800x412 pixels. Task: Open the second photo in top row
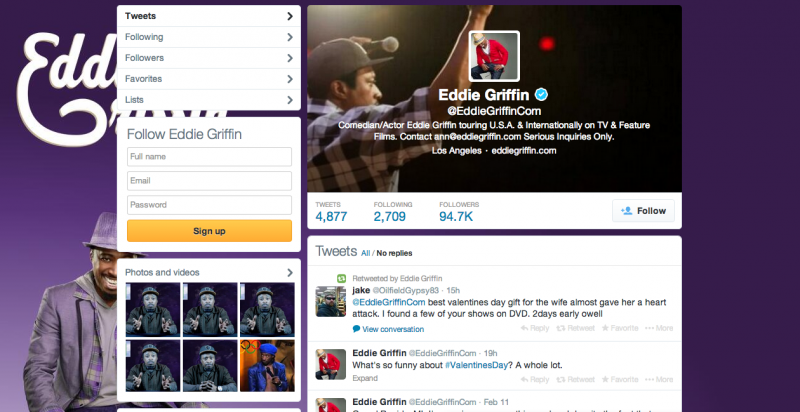tap(210, 310)
